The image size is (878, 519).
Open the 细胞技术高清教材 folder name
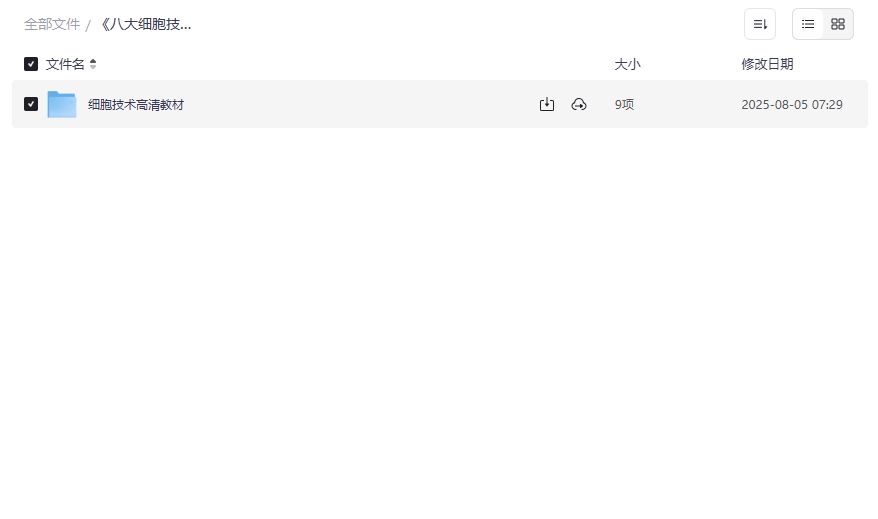click(x=136, y=104)
